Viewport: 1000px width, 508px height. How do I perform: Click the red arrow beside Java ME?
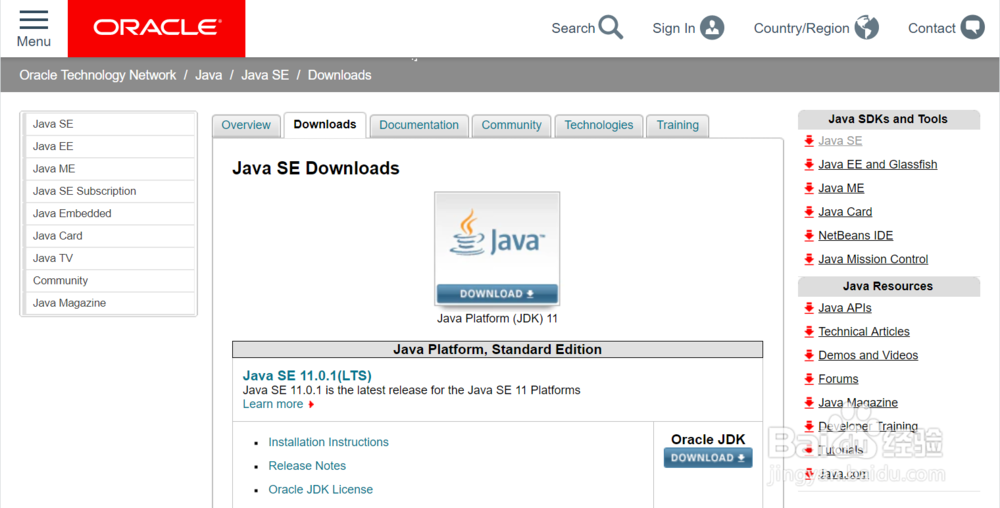pos(809,188)
